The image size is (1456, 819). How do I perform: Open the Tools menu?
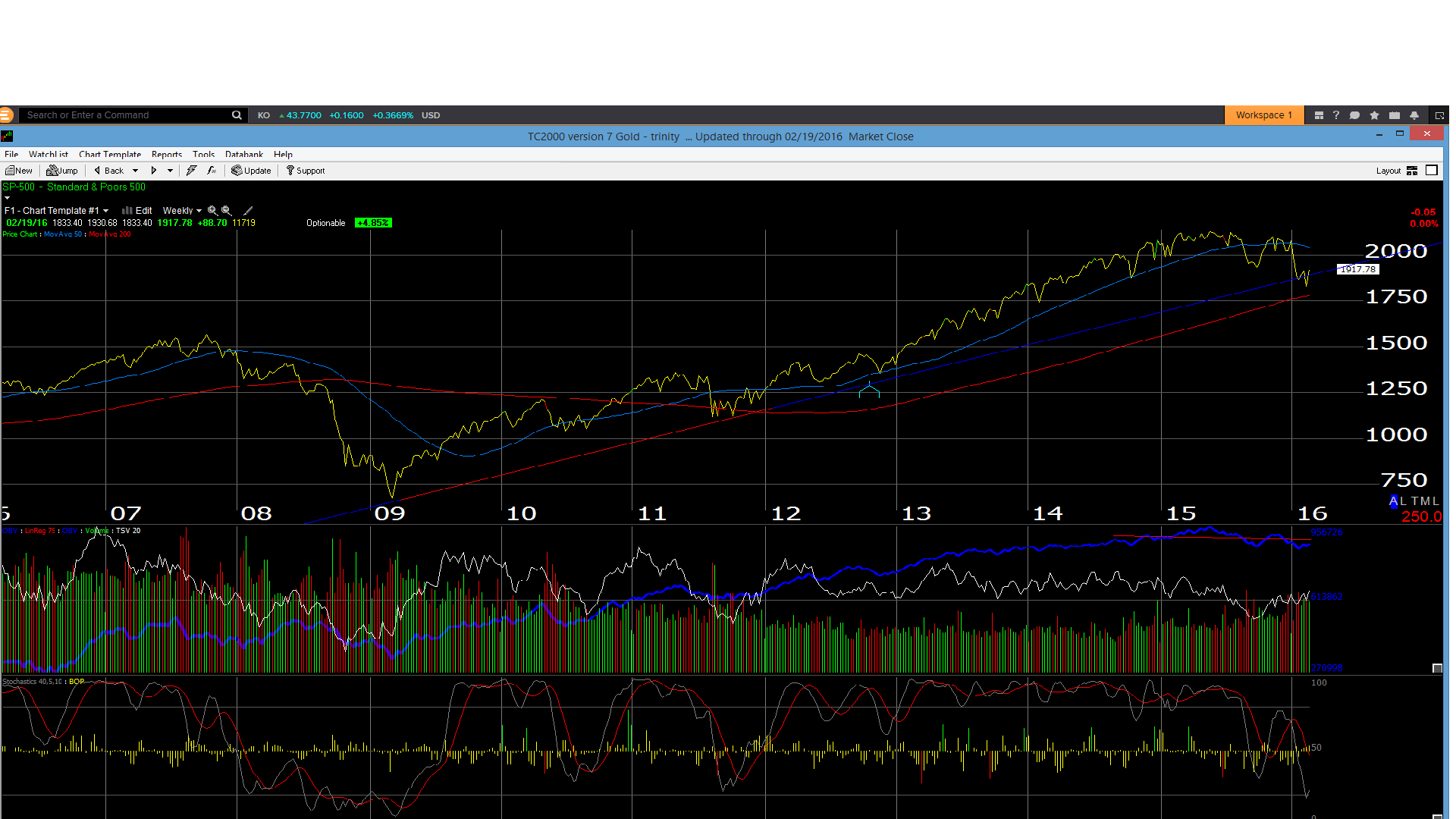(203, 154)
